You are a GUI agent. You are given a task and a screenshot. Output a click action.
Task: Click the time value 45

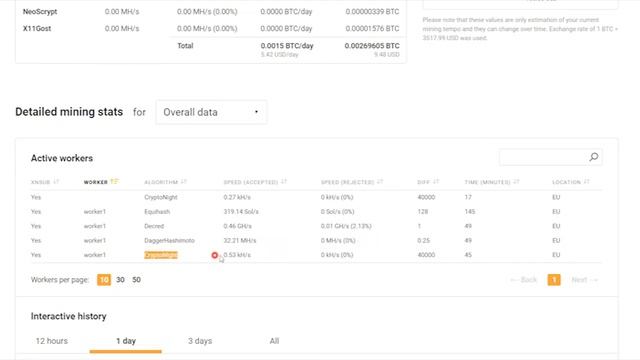click(468, 255)
